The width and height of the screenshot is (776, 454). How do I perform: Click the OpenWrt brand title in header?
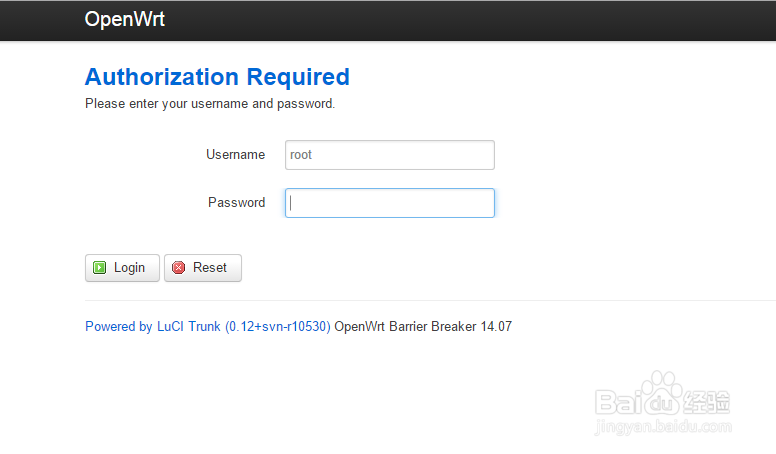[124, 19]
